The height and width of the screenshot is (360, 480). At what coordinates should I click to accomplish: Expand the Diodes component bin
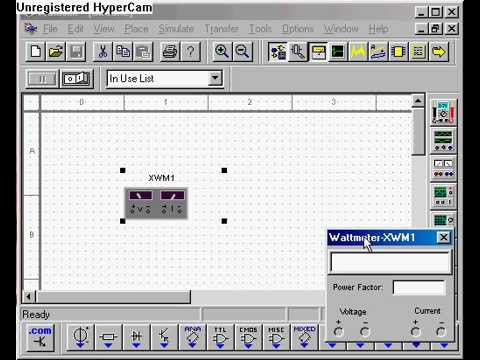tap(136, 337)
